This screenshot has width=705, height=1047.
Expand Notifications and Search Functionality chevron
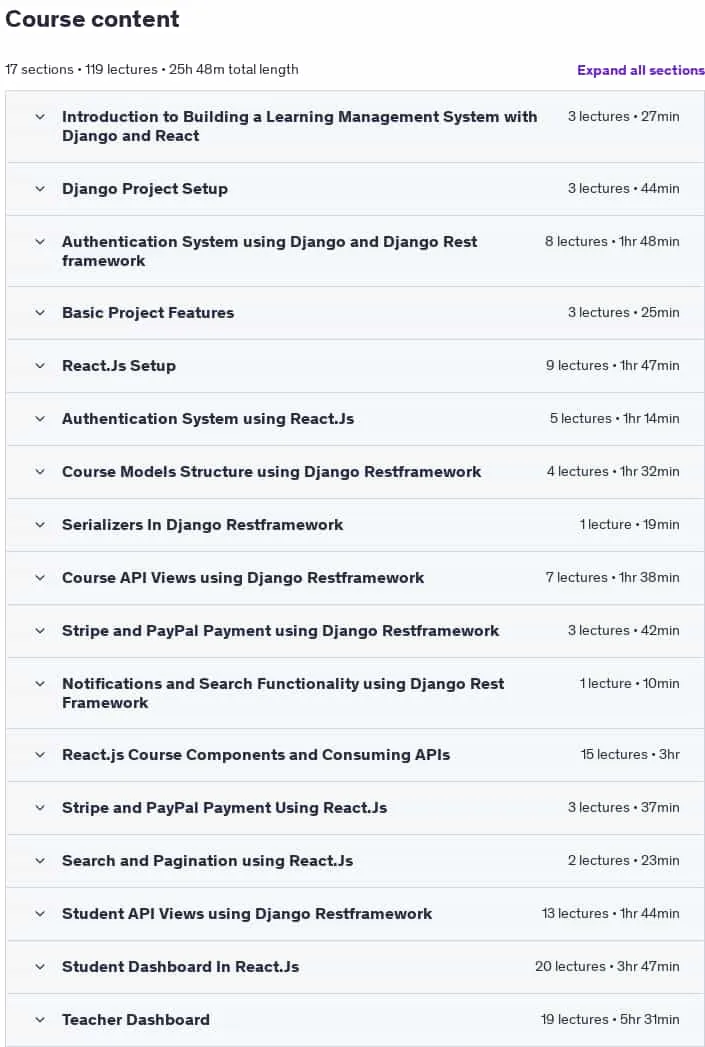[40, 684]
